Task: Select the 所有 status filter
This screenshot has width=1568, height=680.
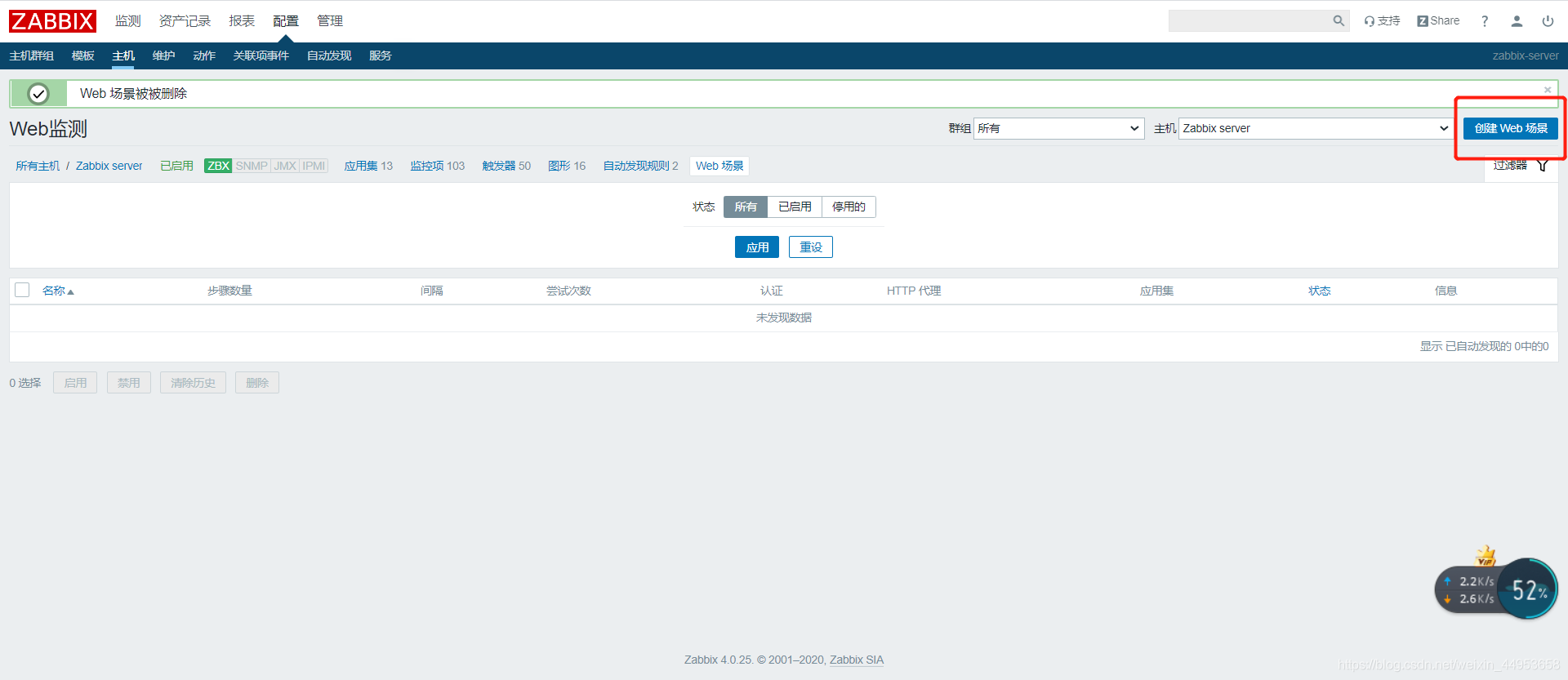Action: coord(746,207)
